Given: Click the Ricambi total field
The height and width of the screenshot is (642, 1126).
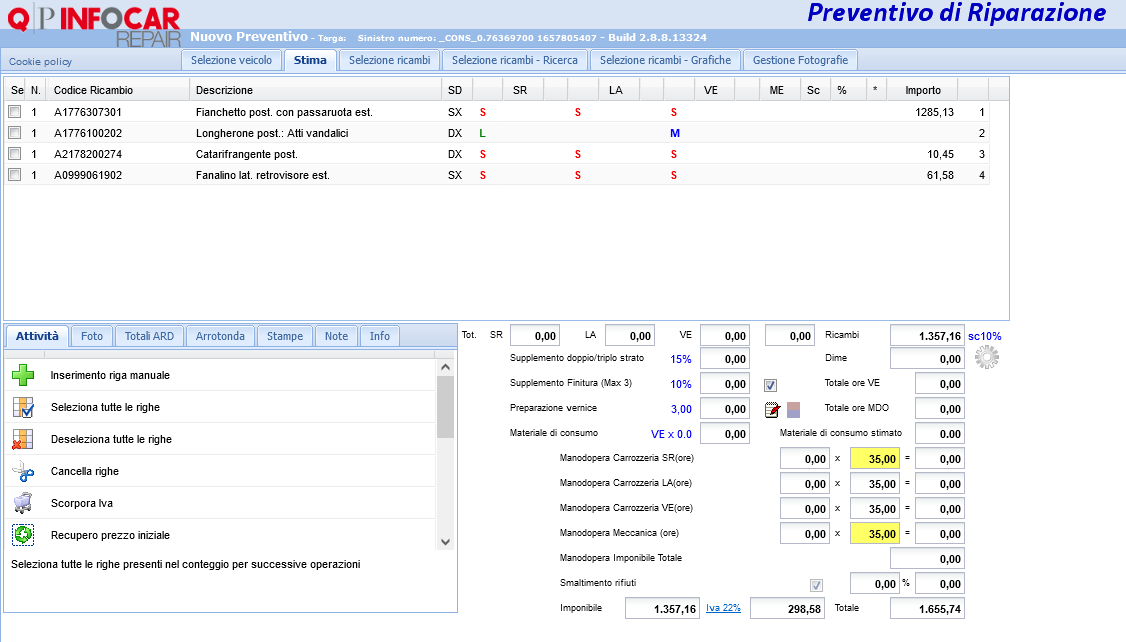Looking at the screenshot, I should pos(927,335).
